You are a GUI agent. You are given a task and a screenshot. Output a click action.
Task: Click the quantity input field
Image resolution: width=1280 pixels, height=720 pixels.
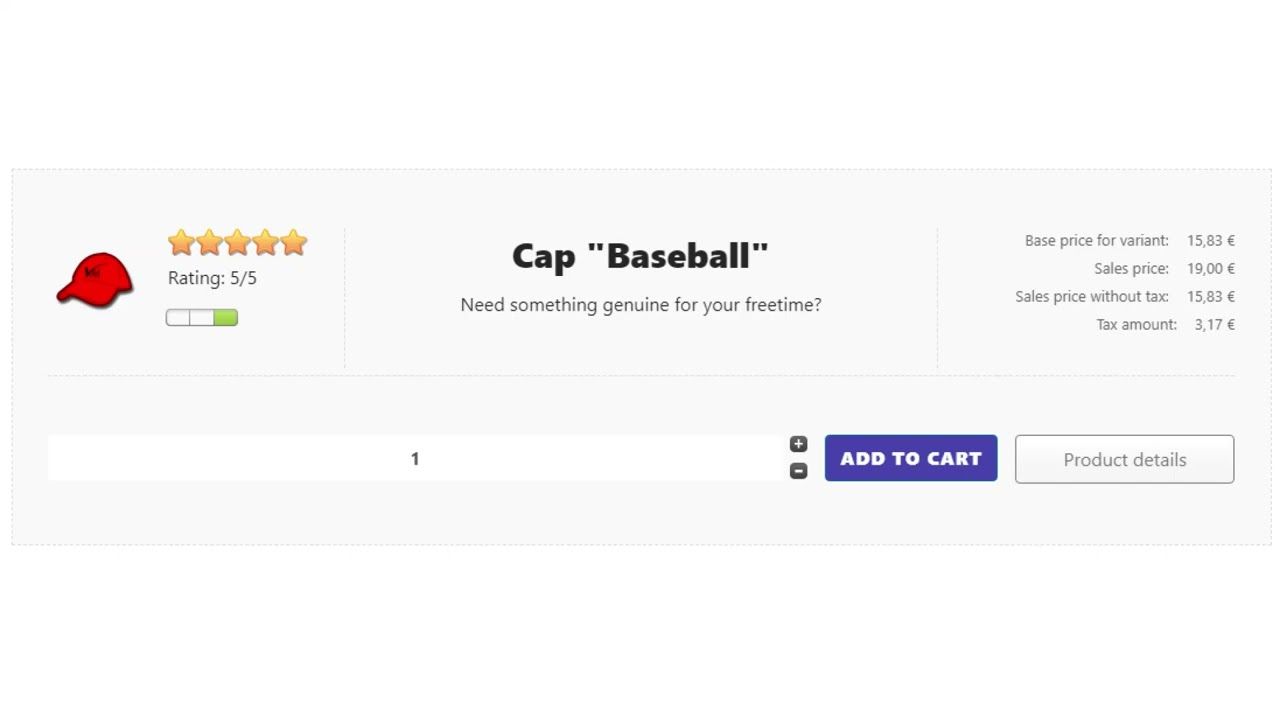point(415,459)
